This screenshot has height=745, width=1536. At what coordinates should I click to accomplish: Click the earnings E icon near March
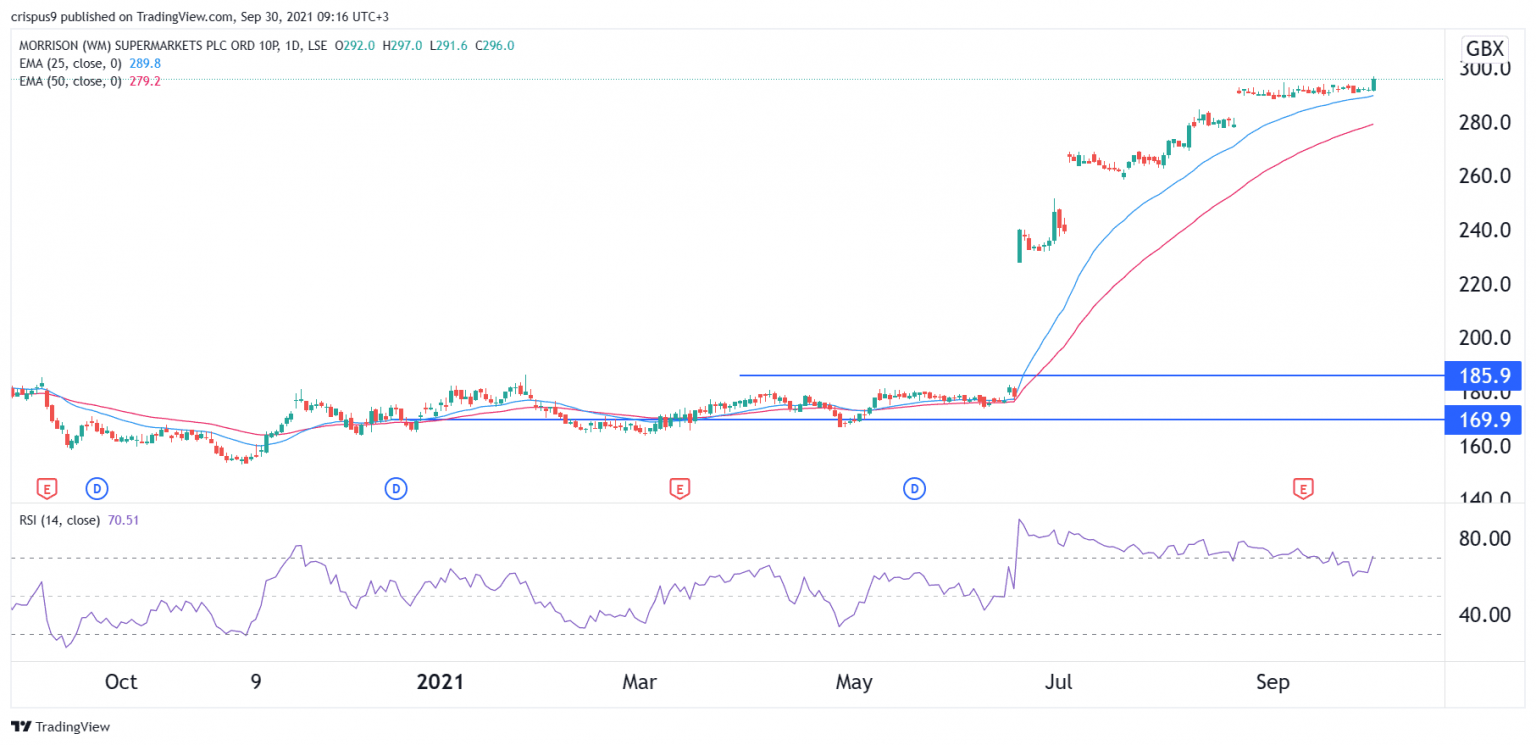[681, 489]
